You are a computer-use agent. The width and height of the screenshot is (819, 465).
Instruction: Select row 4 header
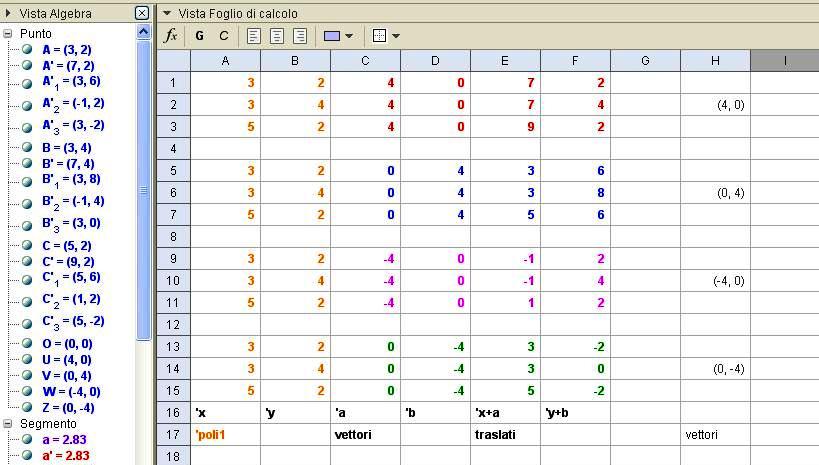coord(173,149)
